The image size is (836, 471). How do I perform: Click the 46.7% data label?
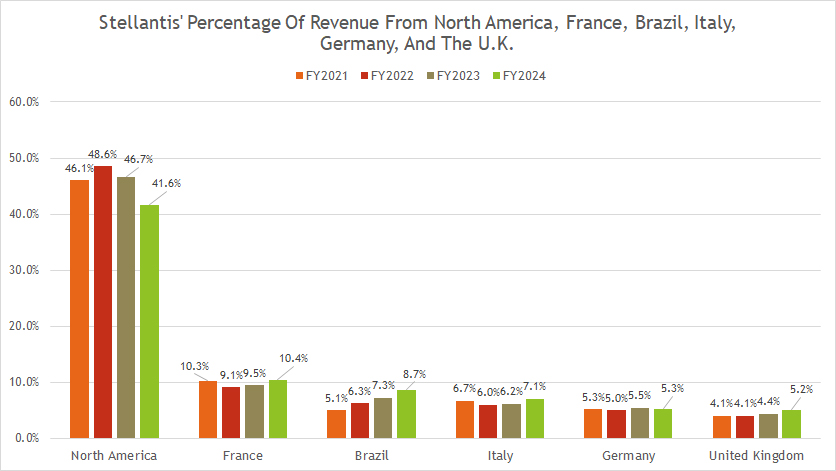coord(139,159)
